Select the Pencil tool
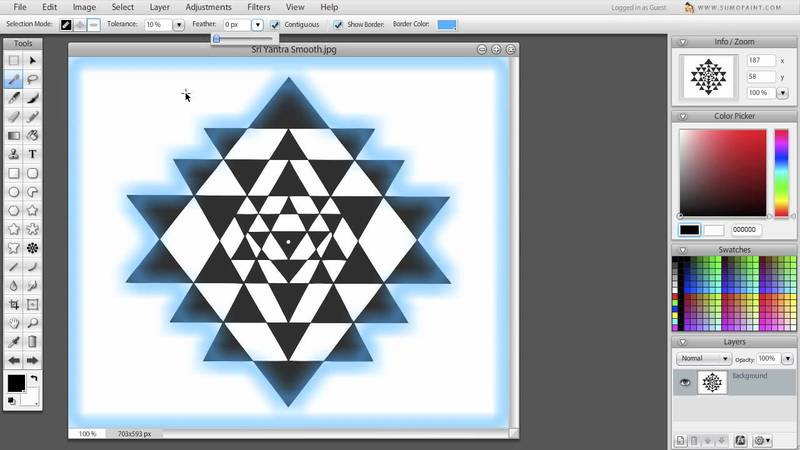Viewport: 800px width, 450px height. click(32, 117)
